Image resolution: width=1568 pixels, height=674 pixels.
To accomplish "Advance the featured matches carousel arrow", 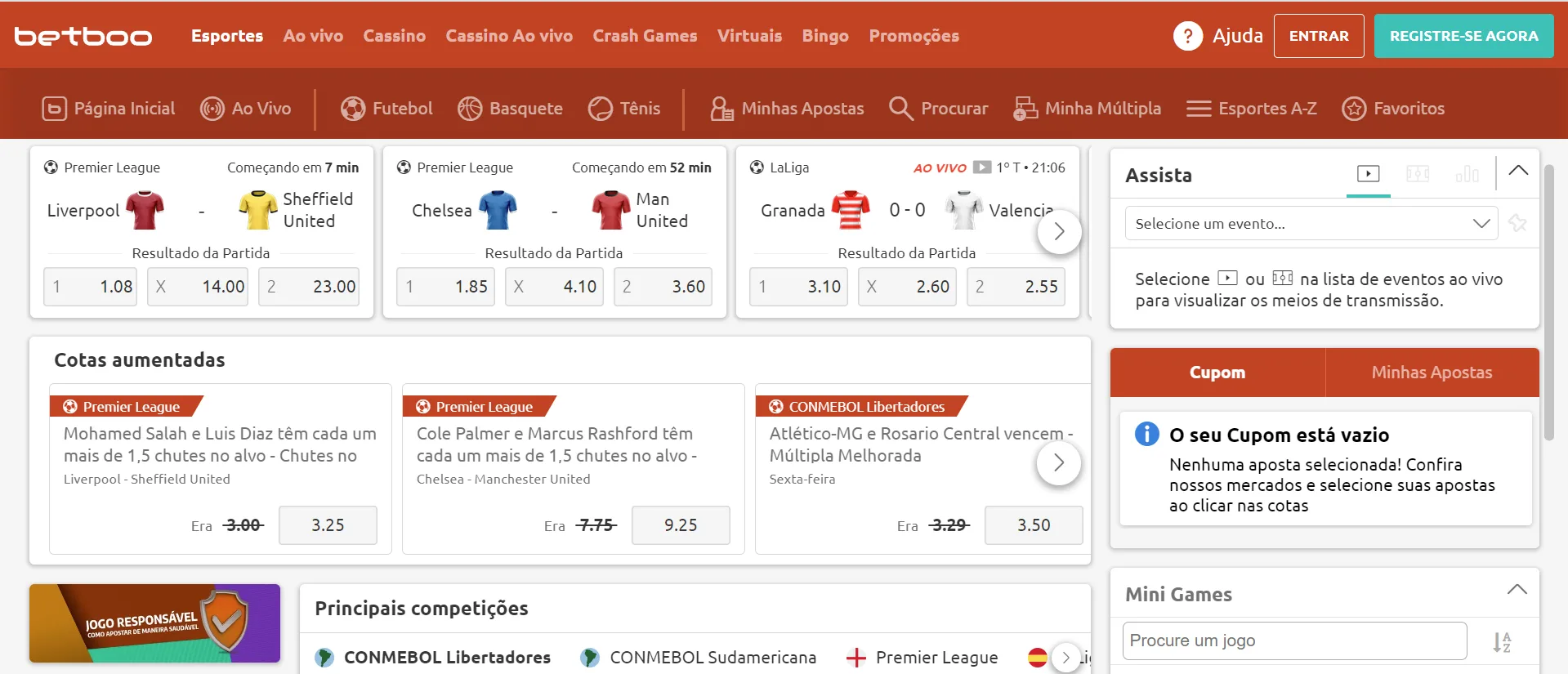I will 1059,231.
